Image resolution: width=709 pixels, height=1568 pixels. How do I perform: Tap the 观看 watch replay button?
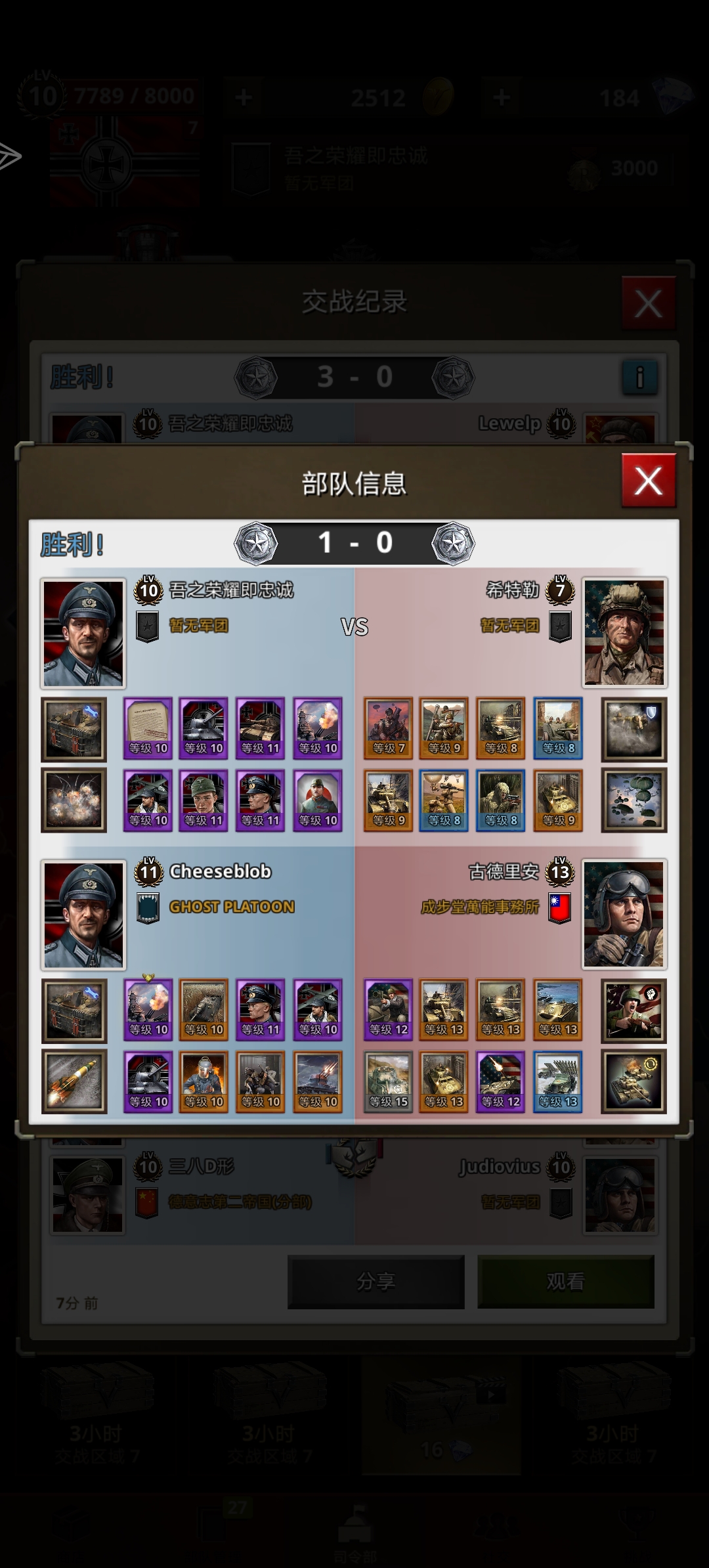pos(565,1281)
